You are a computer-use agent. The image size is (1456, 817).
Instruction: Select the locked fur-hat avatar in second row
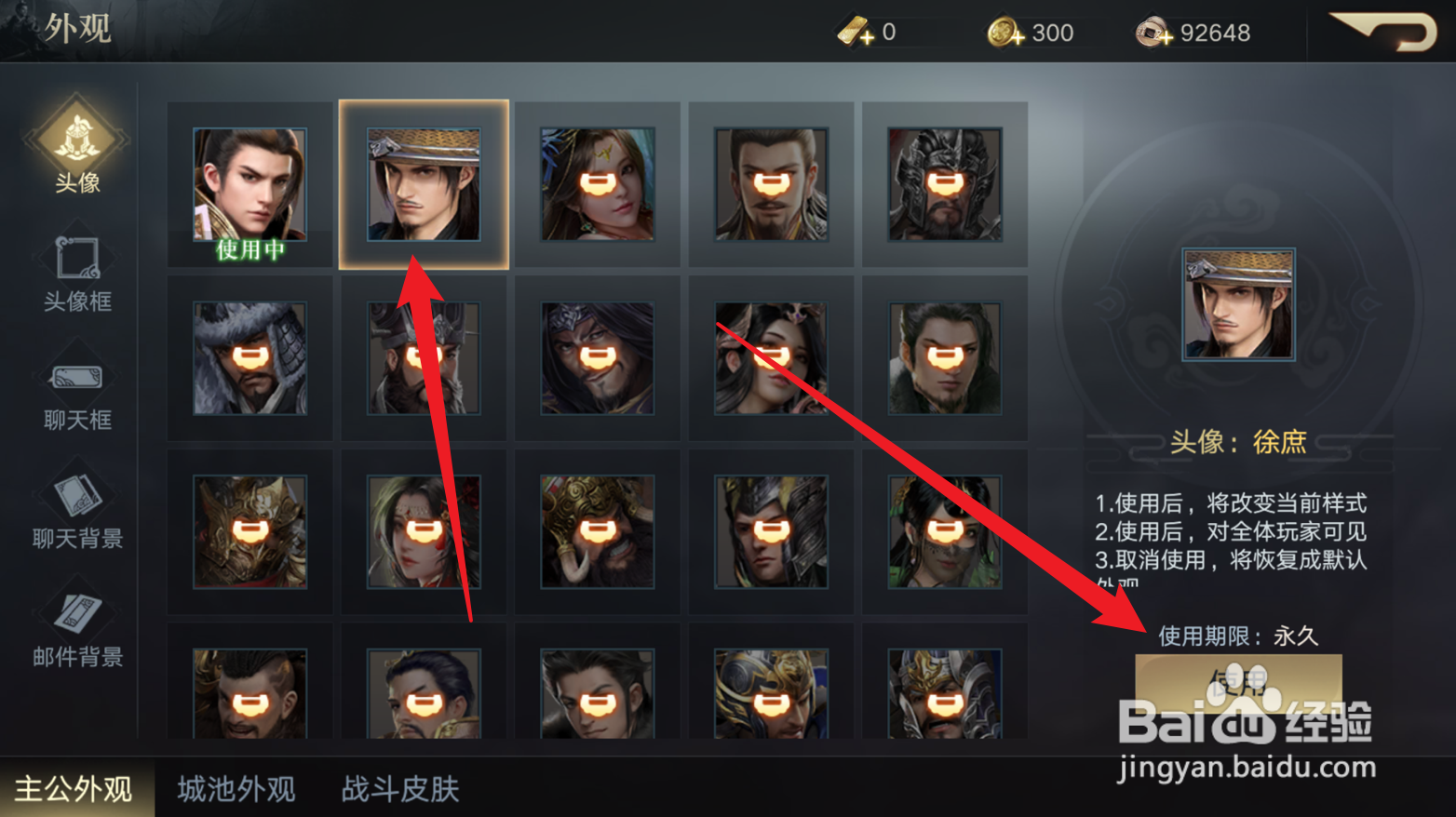[x=249, y=358]
